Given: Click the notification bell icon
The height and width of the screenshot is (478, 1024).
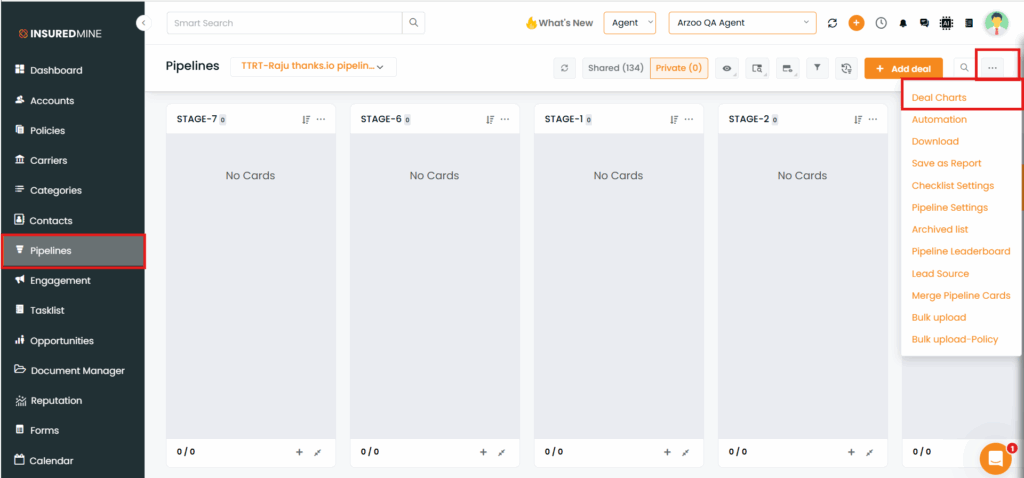Looking at the screenshot, I should pos(904,23).
